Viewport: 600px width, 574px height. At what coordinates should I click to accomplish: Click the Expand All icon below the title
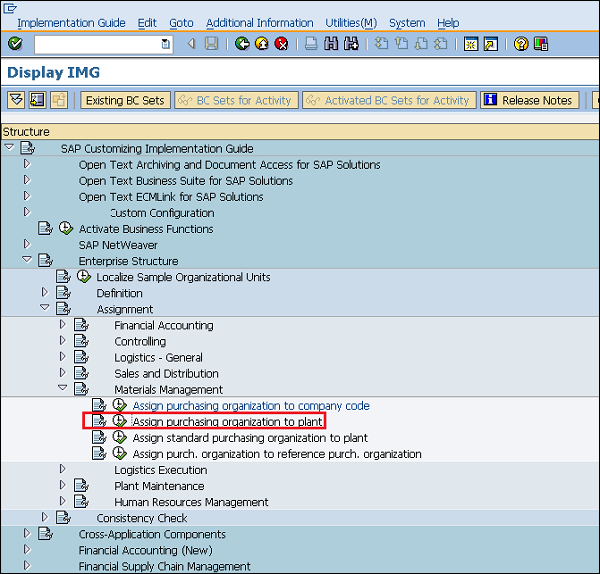[x=16, y=100]
